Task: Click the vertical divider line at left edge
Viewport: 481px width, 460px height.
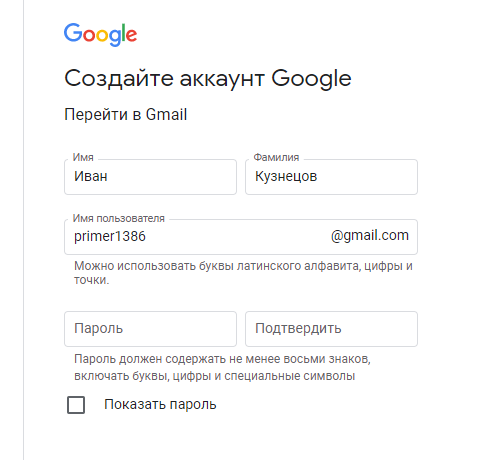Action: pos(24,230)
